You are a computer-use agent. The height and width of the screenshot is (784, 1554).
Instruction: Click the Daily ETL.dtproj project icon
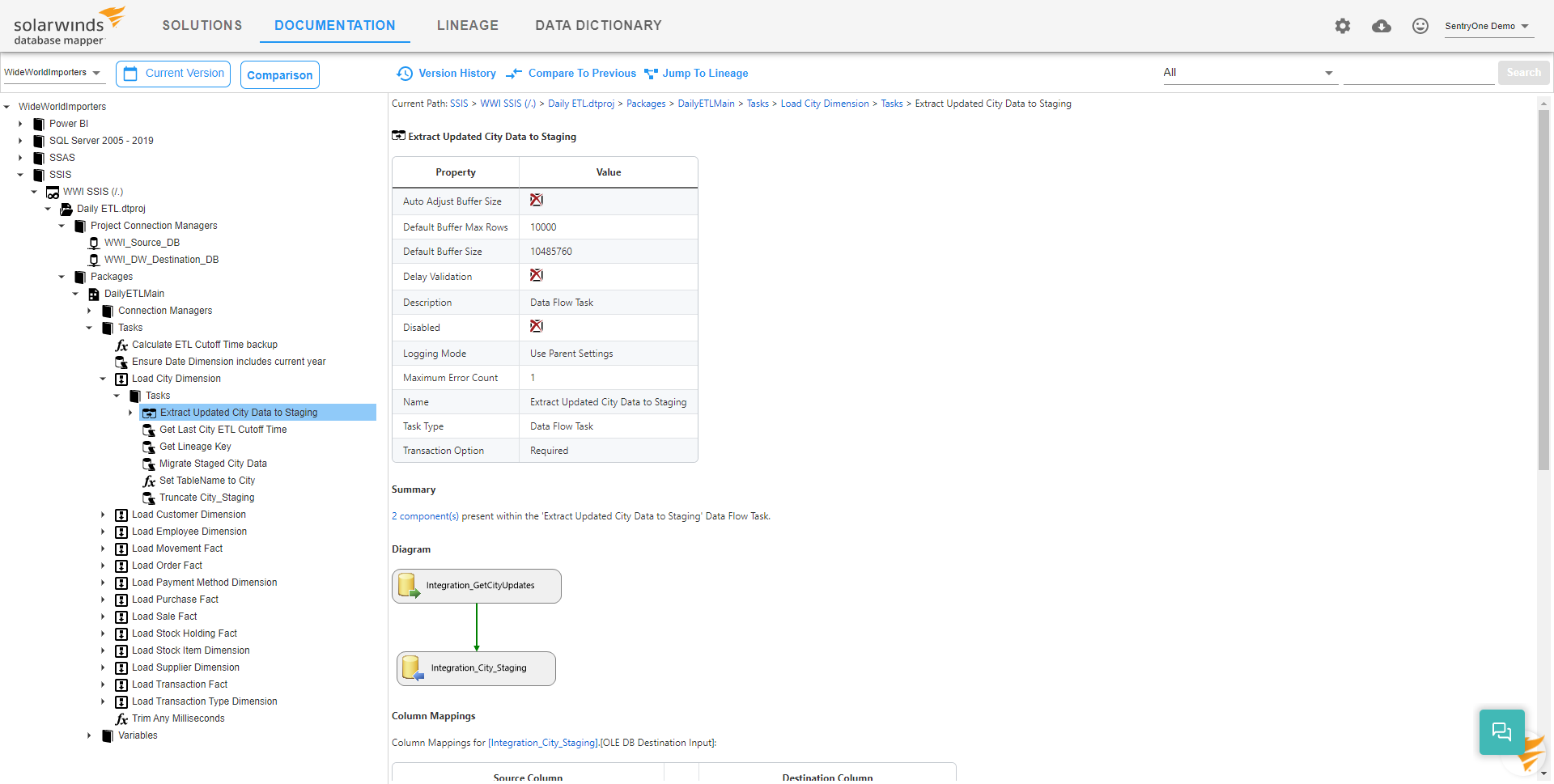coord(66,209)
